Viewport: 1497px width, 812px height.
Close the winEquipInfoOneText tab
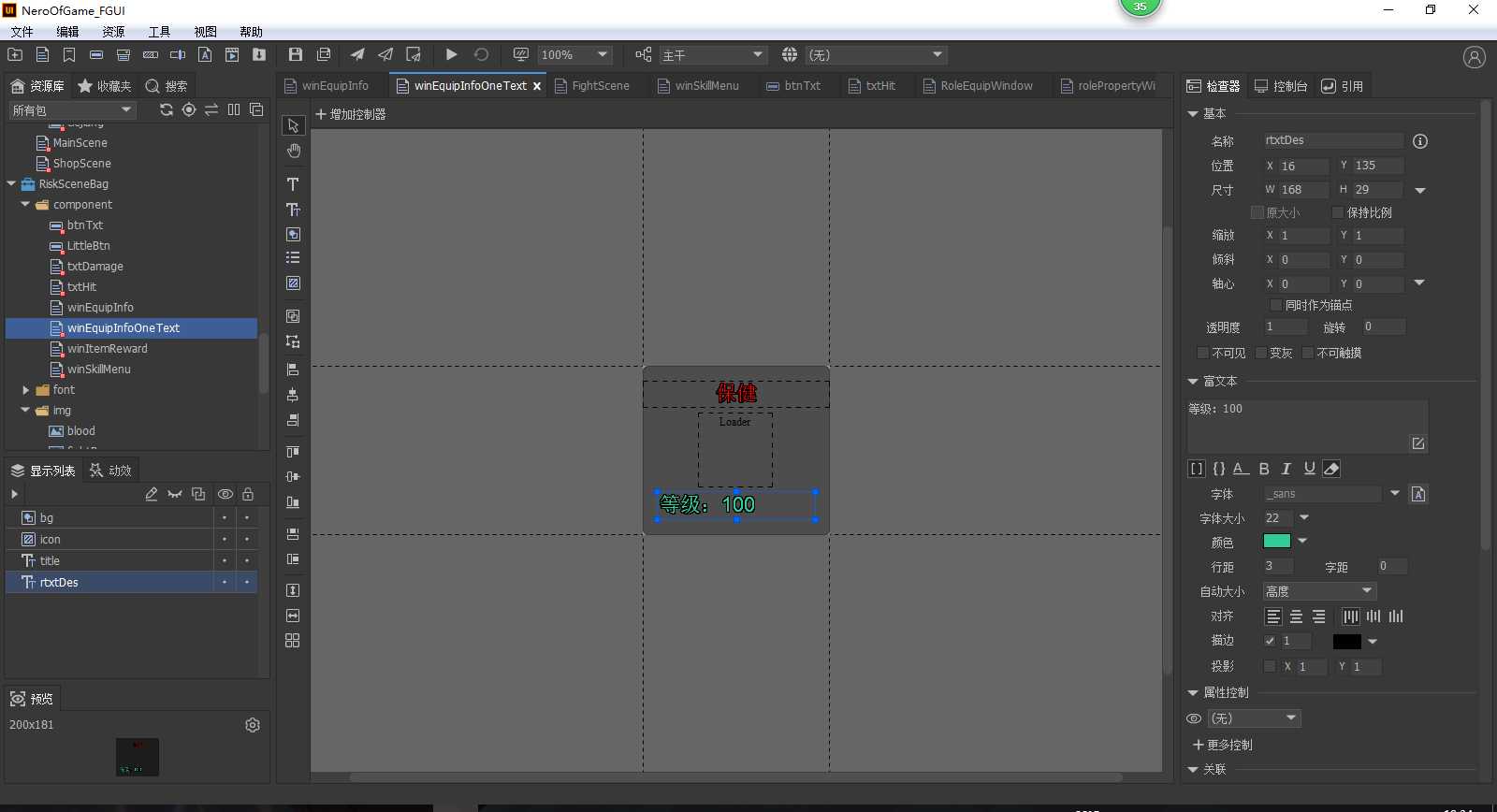pos(537,86)
